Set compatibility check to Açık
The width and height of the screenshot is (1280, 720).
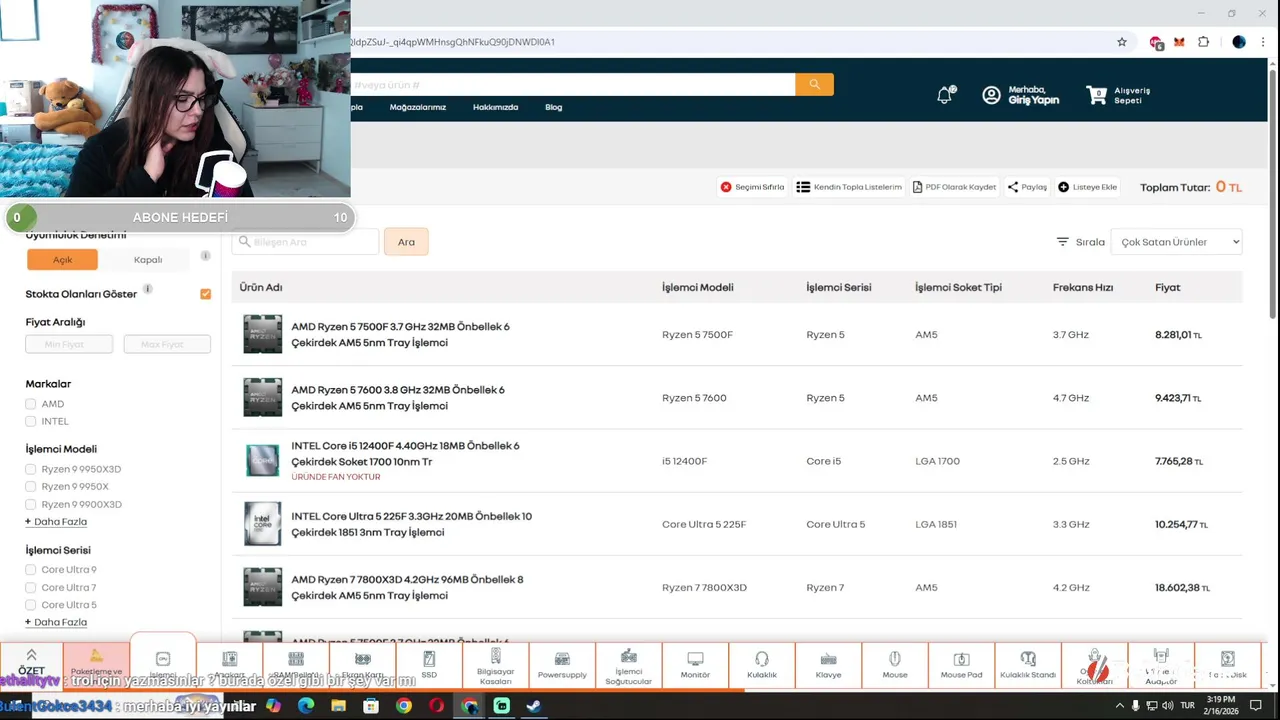(62, 259)
